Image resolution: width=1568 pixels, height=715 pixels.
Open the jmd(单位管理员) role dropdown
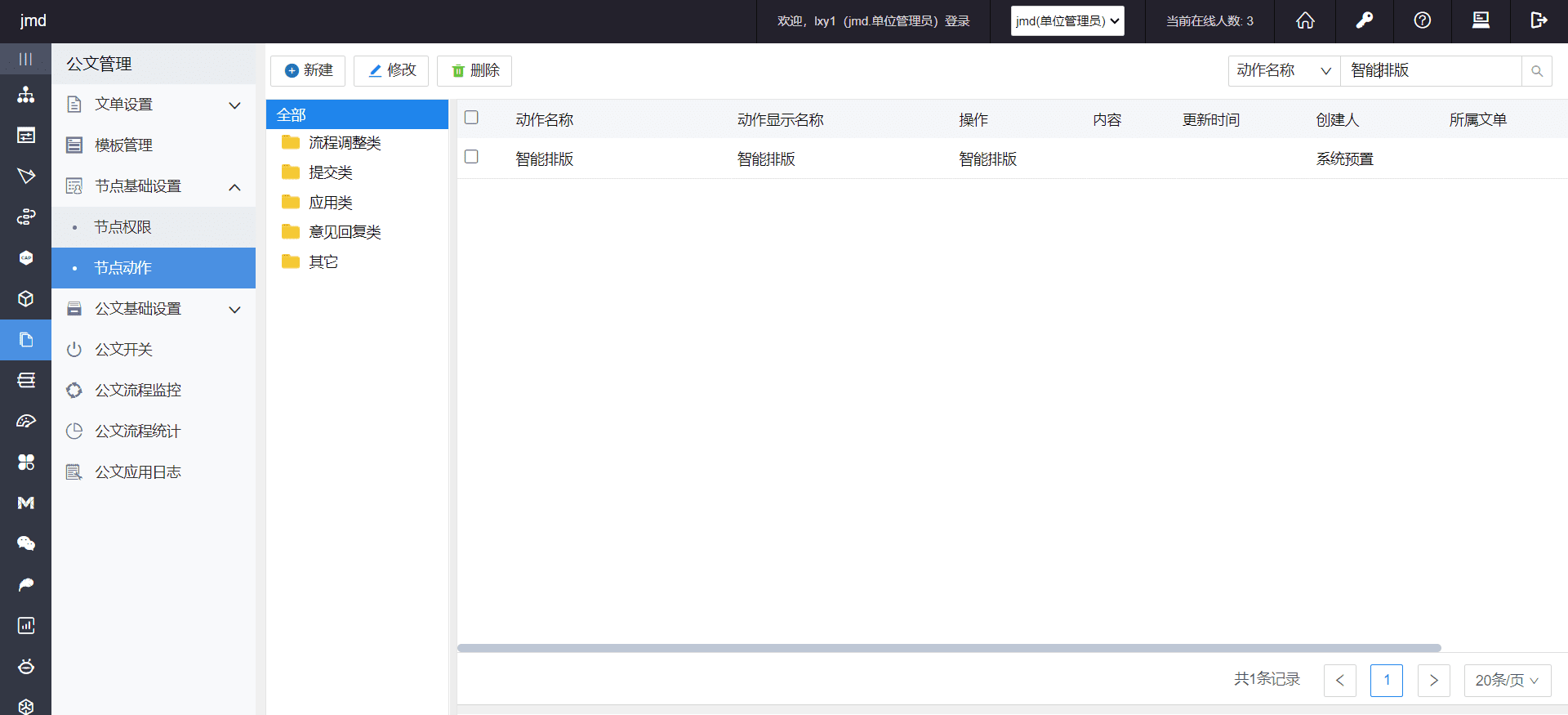pyautogui.click(x=1067, y=21)
